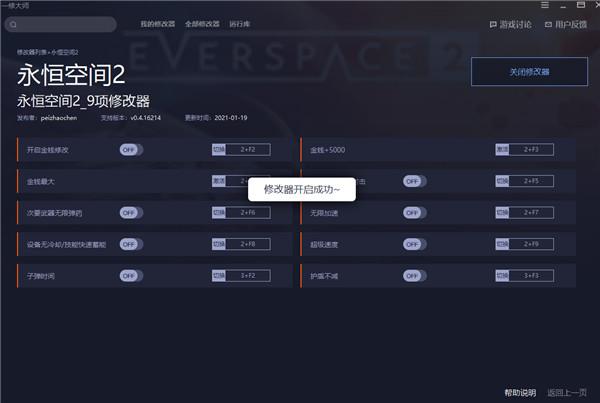Click the 修改器开启成功~ toast message
The image size is (600, 403).
[302, 189]
